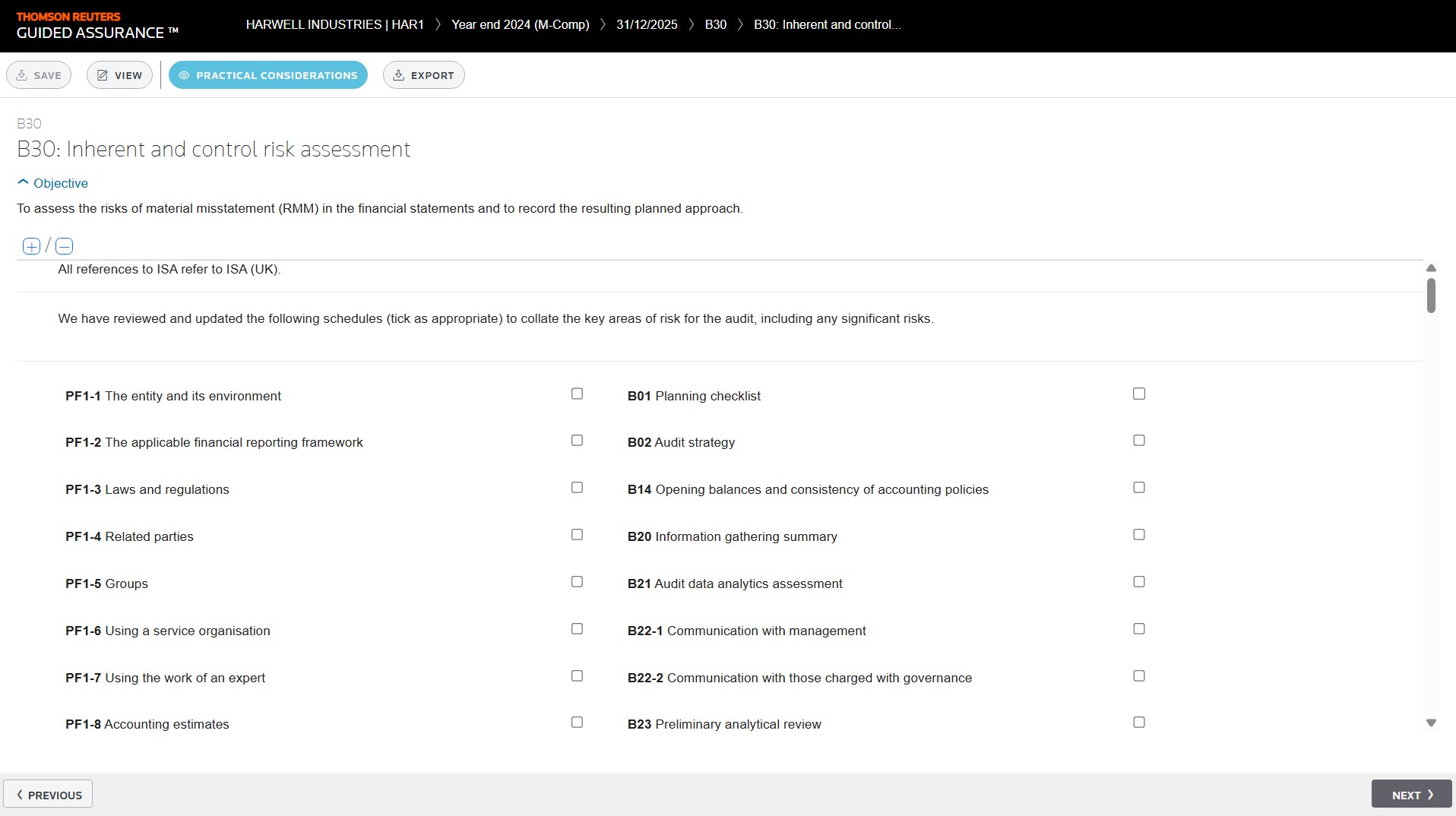Go to Year end 2024 breadcrumb
1456x816 pixels.
[x=520, y=24]
